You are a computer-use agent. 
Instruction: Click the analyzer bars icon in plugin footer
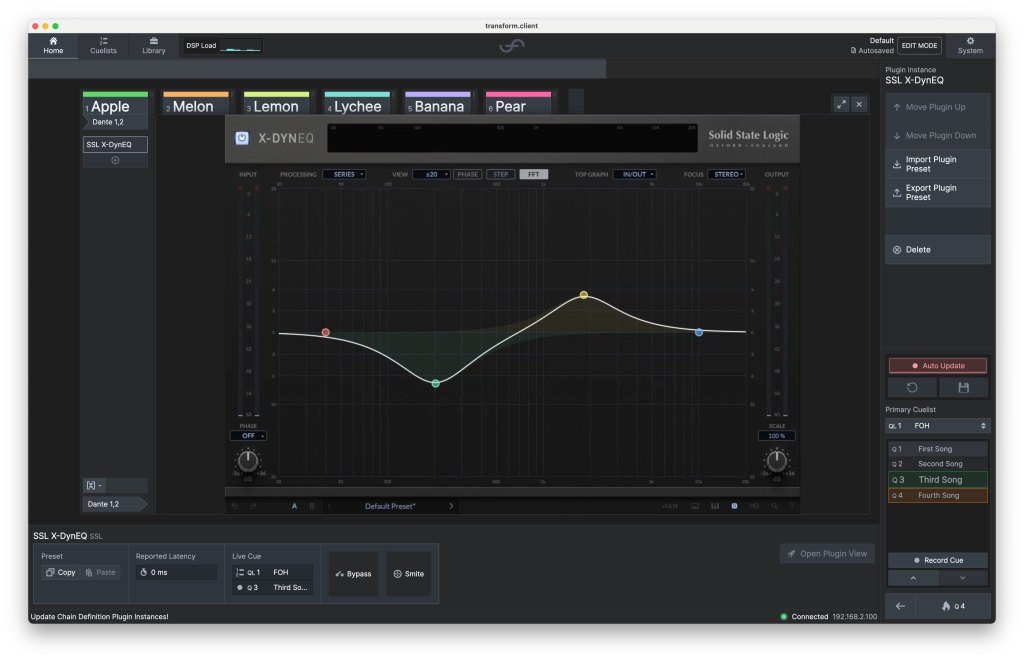pos(714,506)
